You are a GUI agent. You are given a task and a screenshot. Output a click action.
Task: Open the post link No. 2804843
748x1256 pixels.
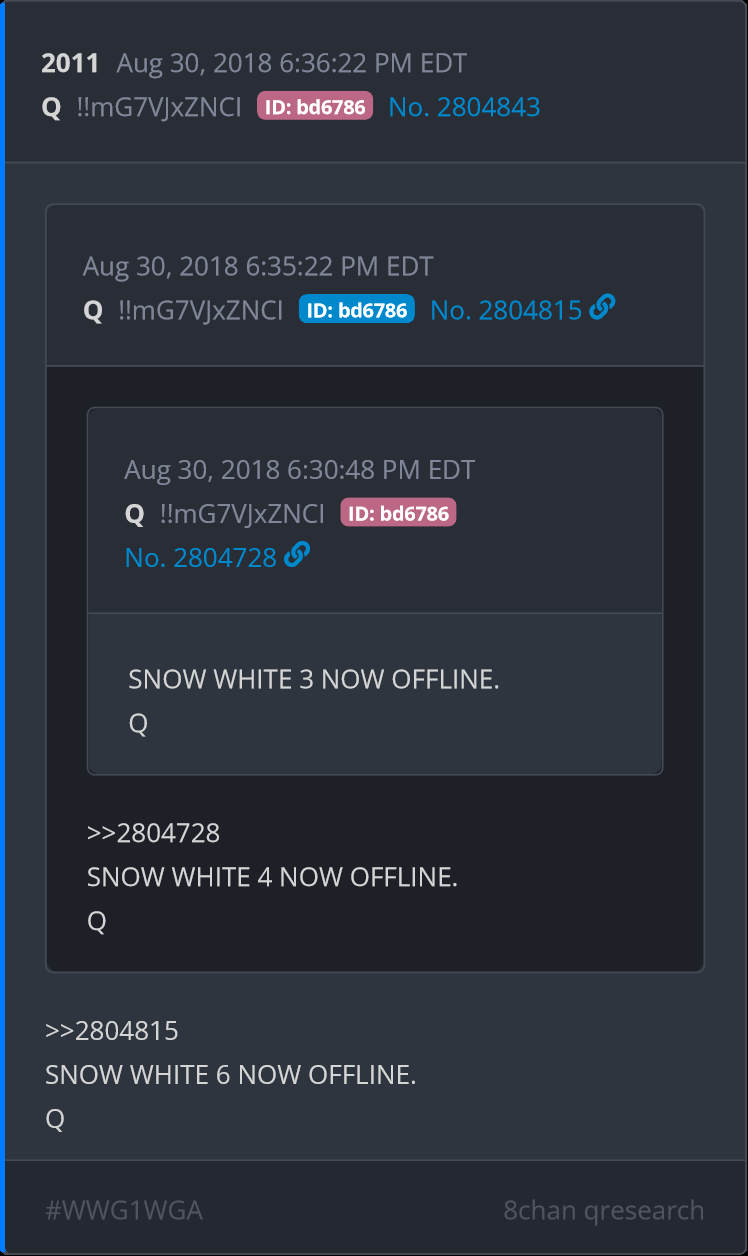pos(464,107)
